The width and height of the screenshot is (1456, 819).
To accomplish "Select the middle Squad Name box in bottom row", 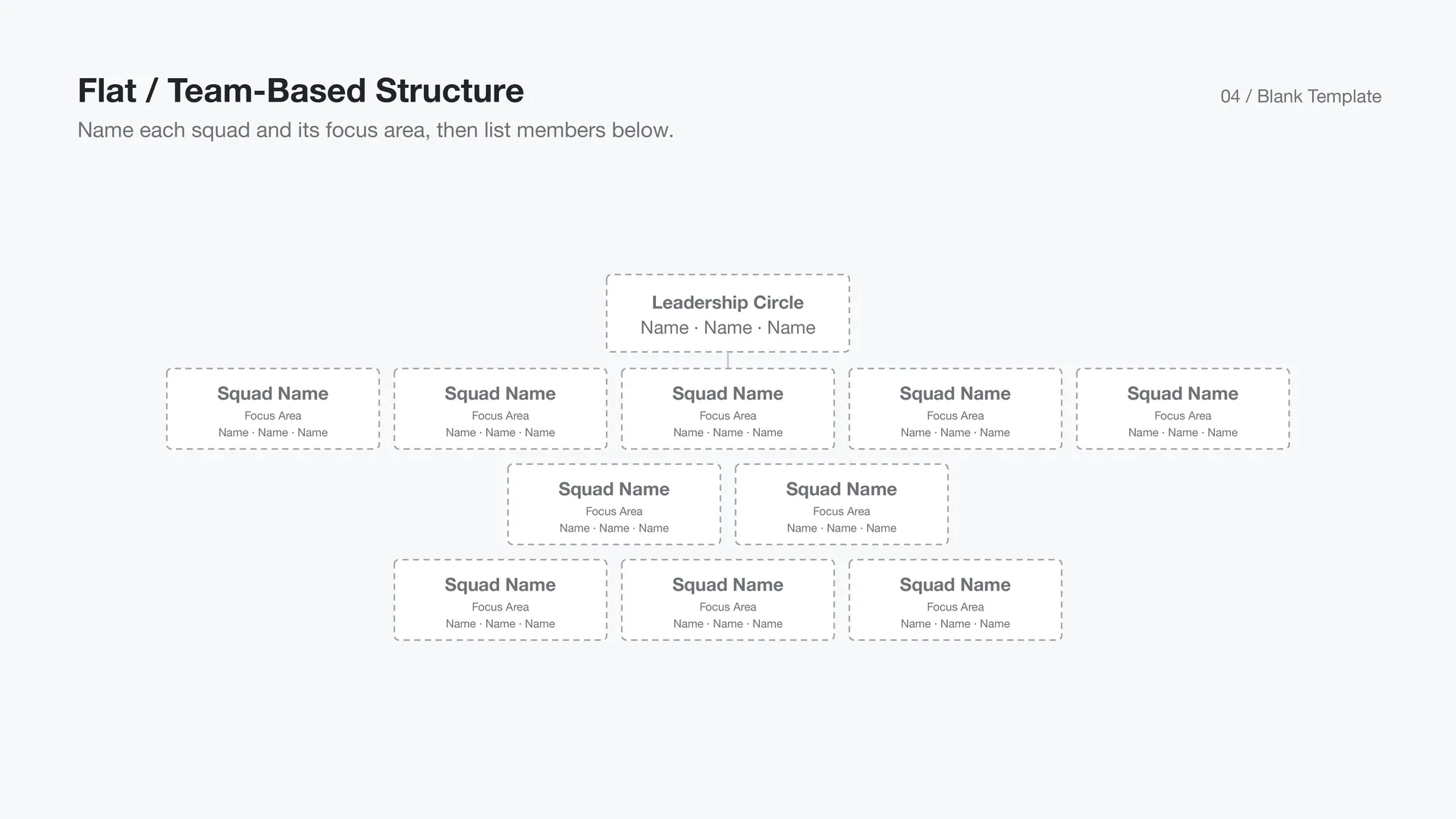I will click(728, 600).
